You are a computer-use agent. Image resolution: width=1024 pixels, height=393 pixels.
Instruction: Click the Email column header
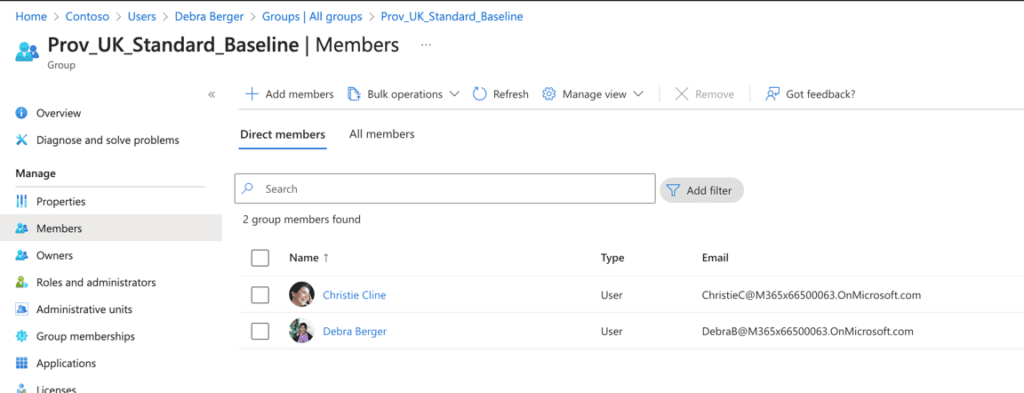coord(715,258)
